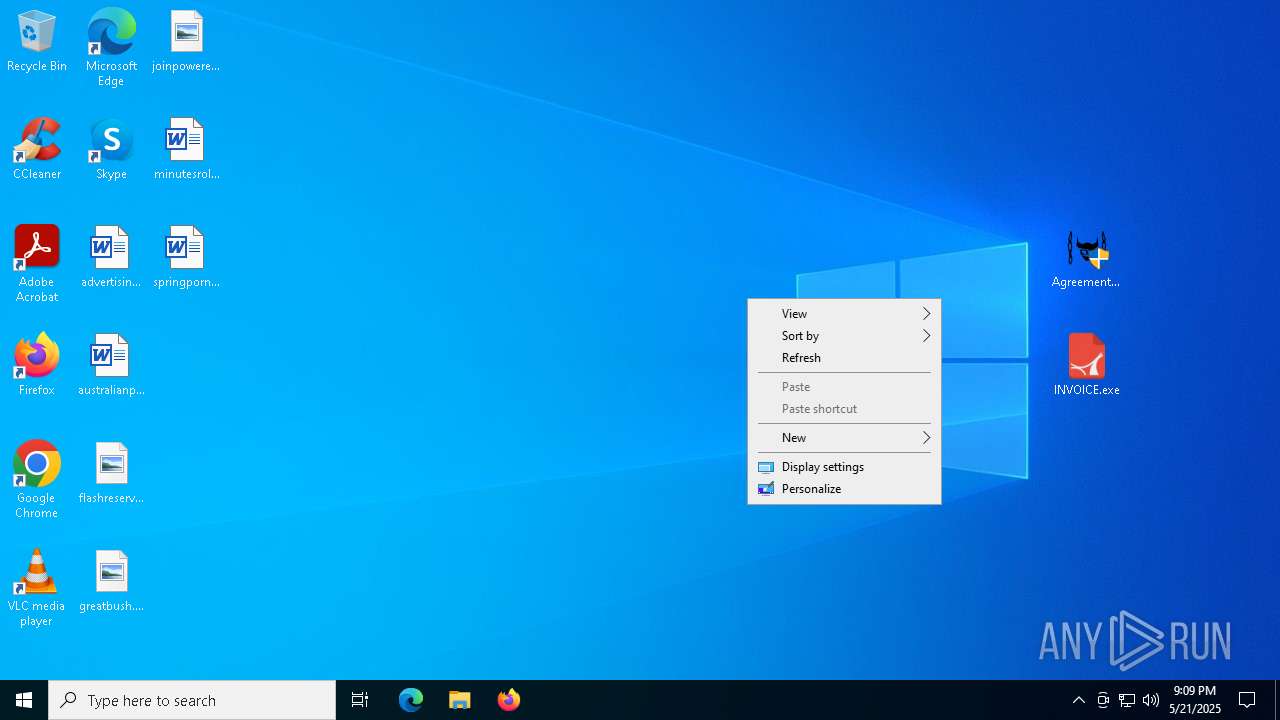1280x720 pixels.
Task: Open File Explorer from the taskbar
Action: tap(460, 700)
